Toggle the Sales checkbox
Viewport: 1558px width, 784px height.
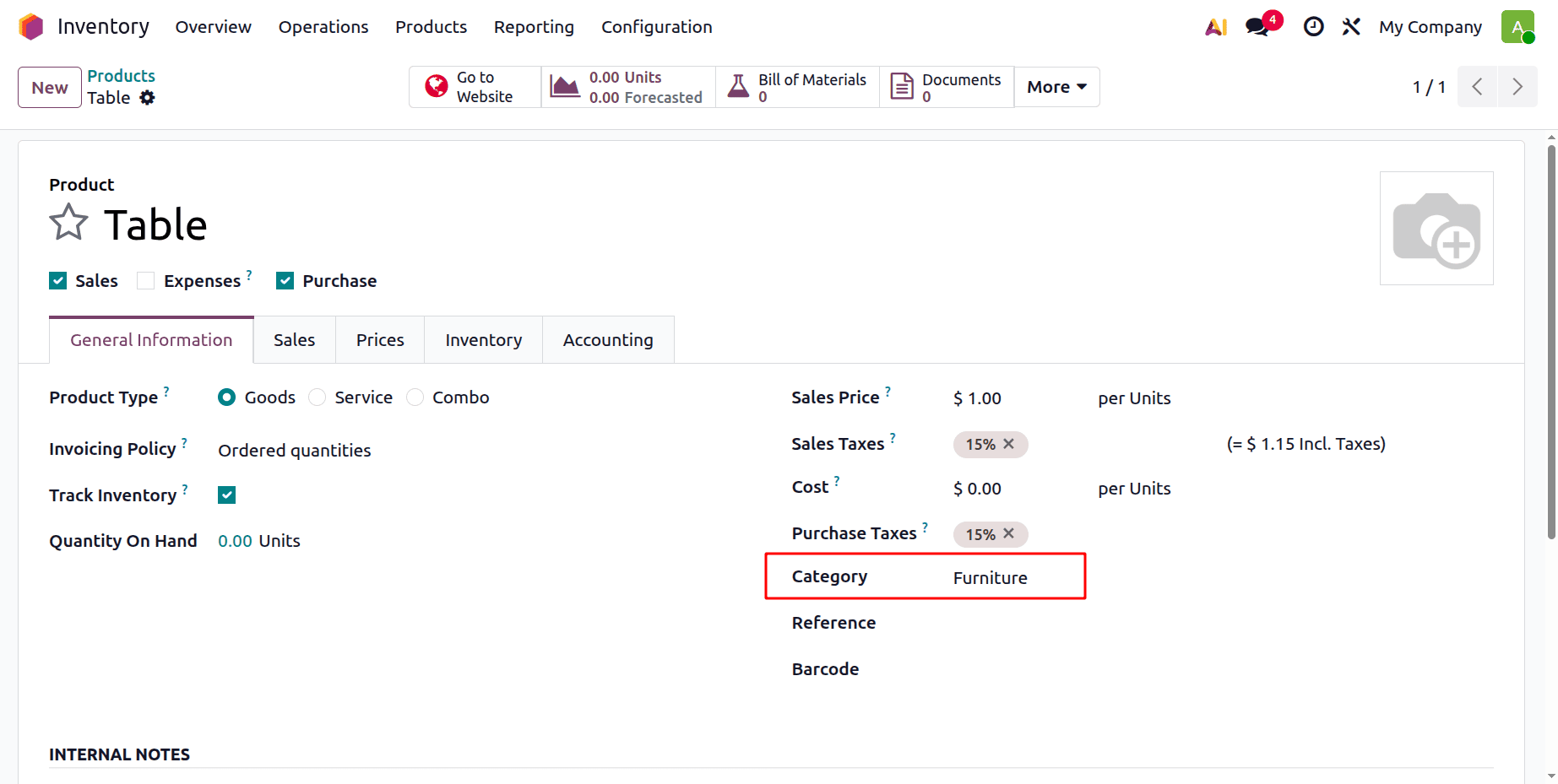click(x=57, y=281)
